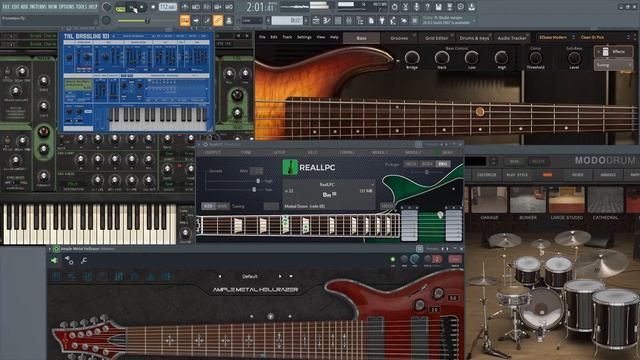This screenshot has height=360, width=640.
Task: Open the mixer icon in second toolbar row
Action: [x=349, y=20]
